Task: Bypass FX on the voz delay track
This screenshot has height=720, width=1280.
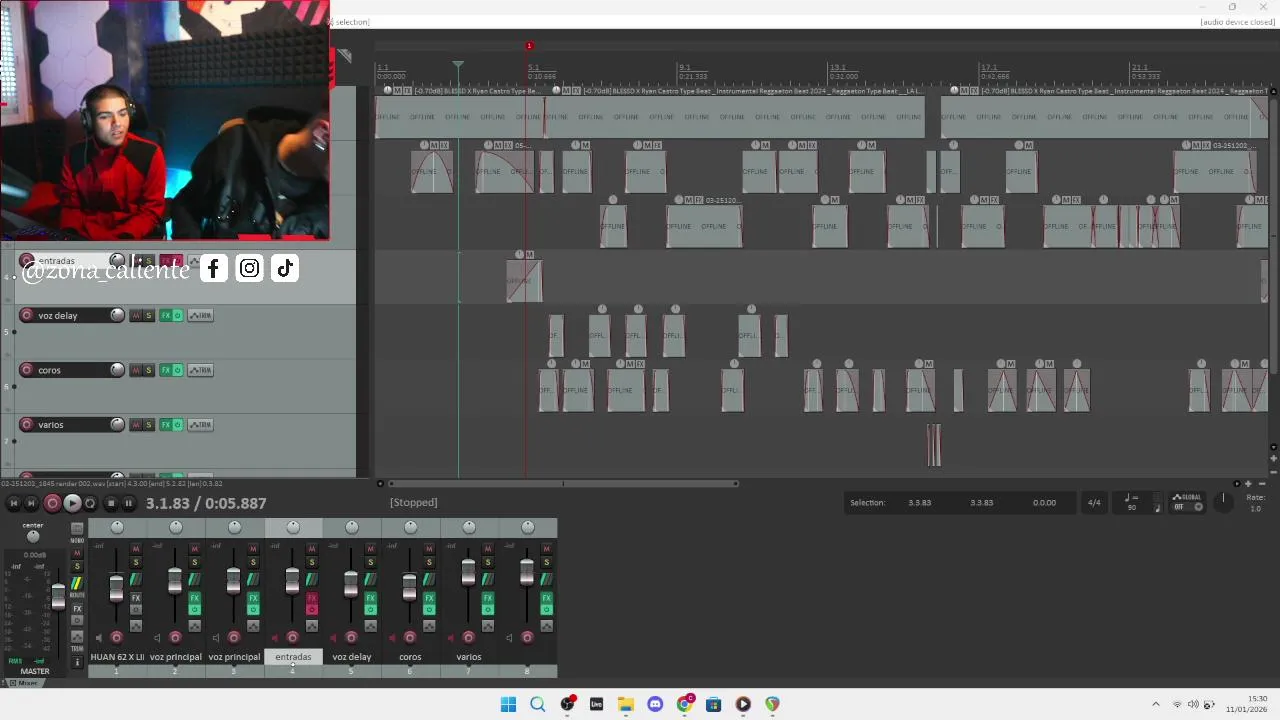Action: point(178,315)
